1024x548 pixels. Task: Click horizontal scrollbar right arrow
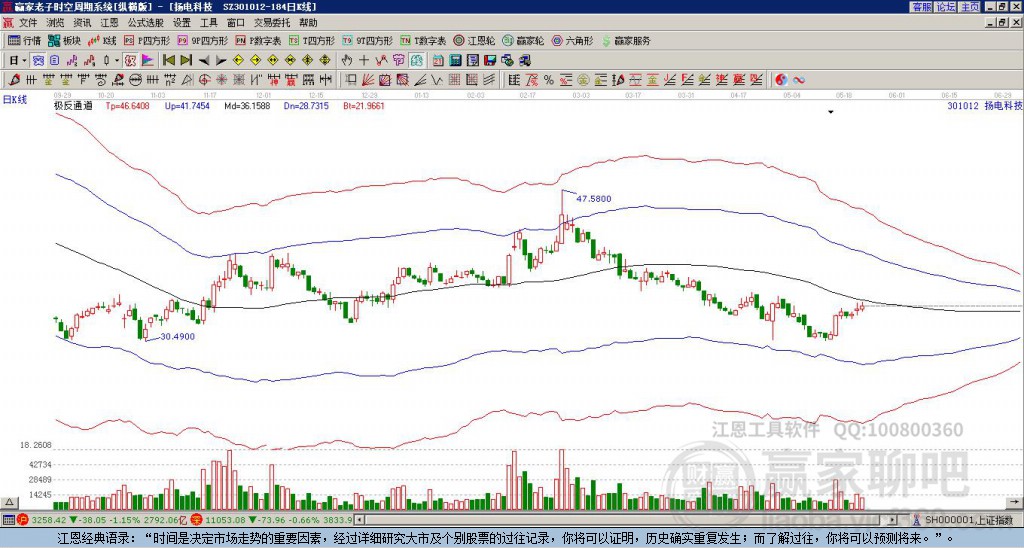tap(893, 520)
